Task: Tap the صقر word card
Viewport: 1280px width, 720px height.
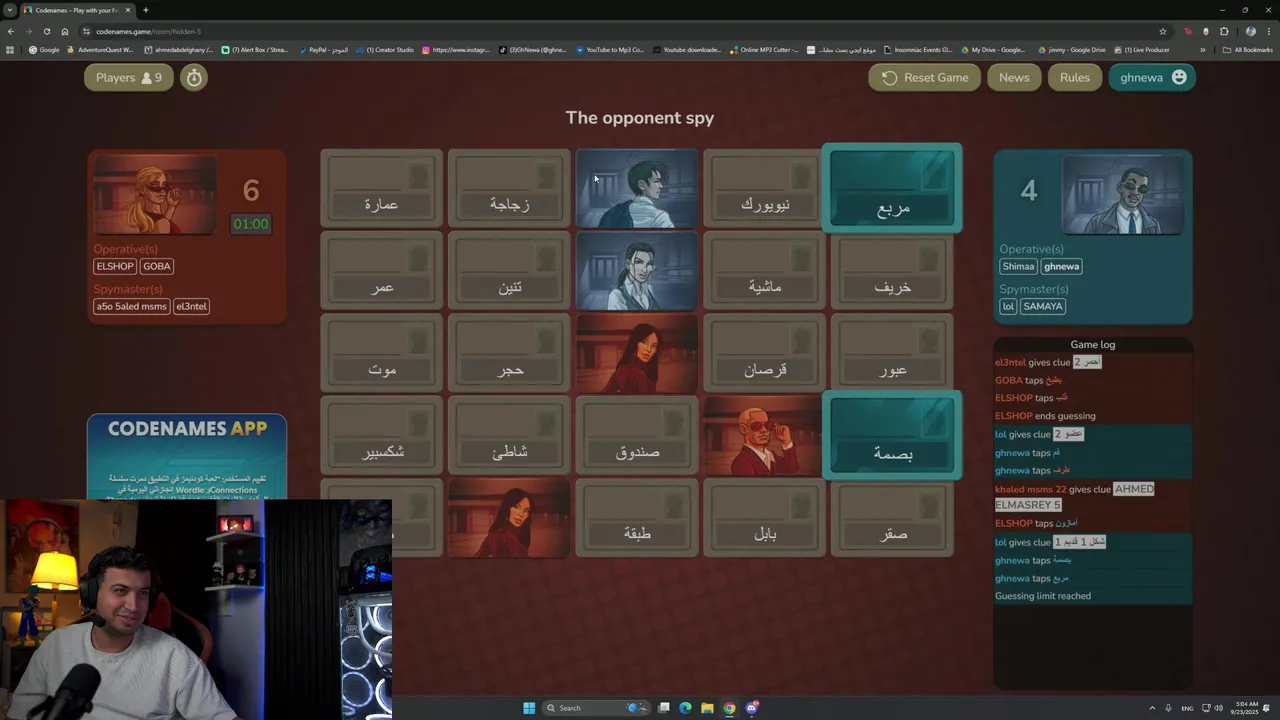Action: click(892, 518)
